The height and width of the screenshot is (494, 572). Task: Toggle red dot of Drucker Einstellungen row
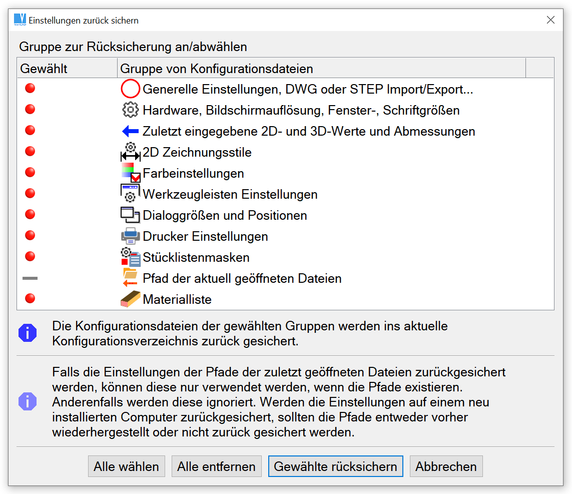tap(30, 235)
